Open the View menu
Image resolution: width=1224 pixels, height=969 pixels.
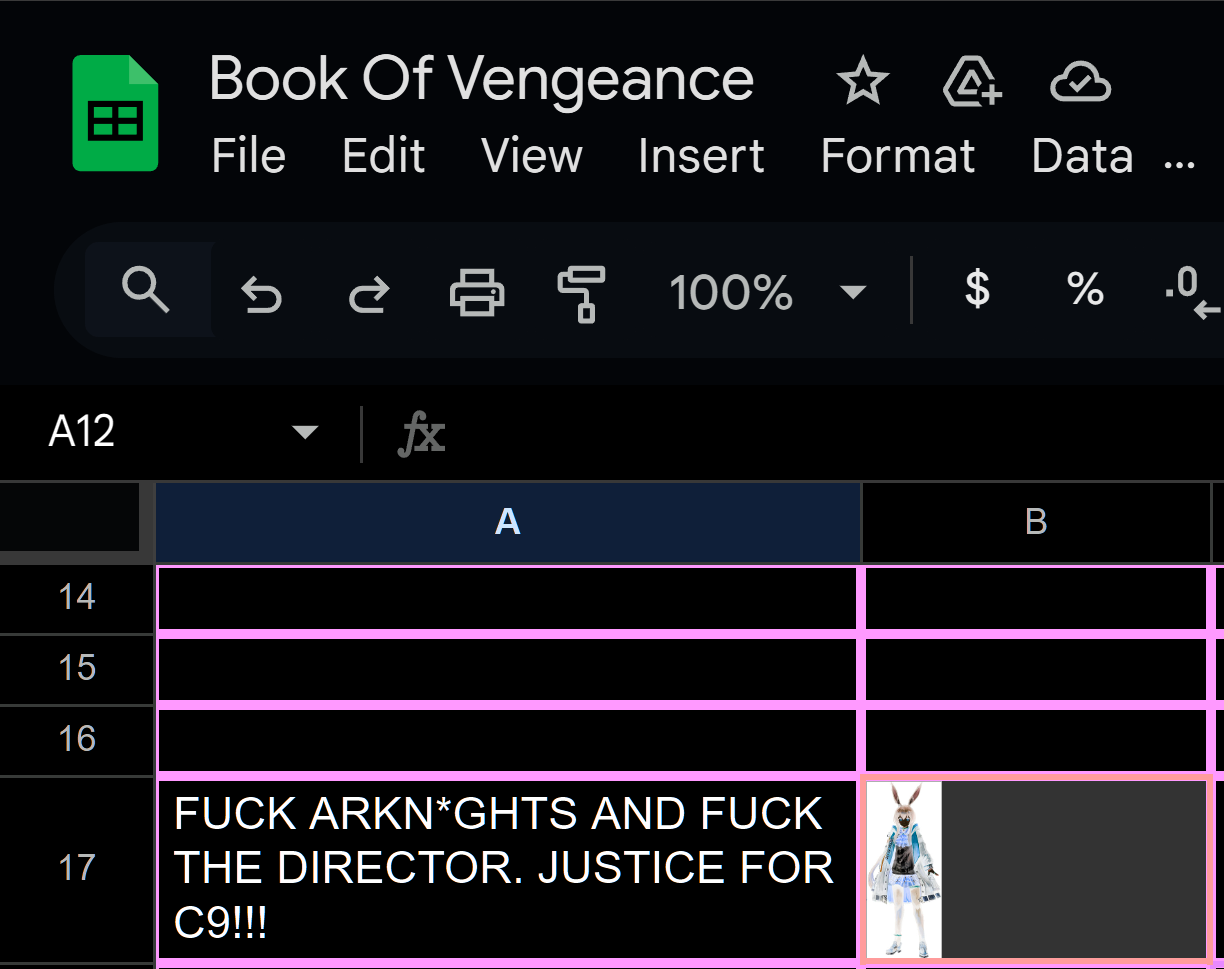[532, 156]
